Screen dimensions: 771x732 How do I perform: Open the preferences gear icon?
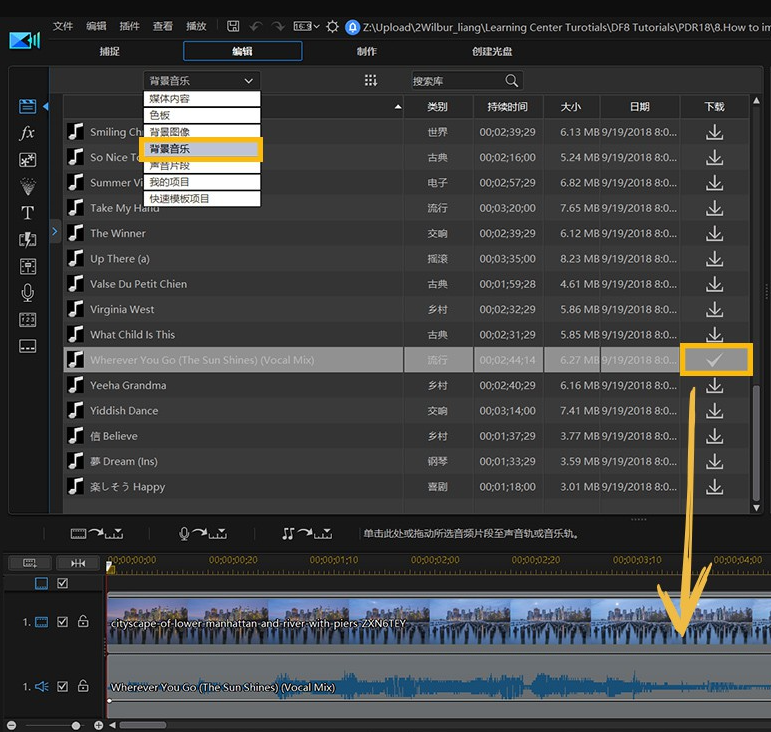coord(332,27)
